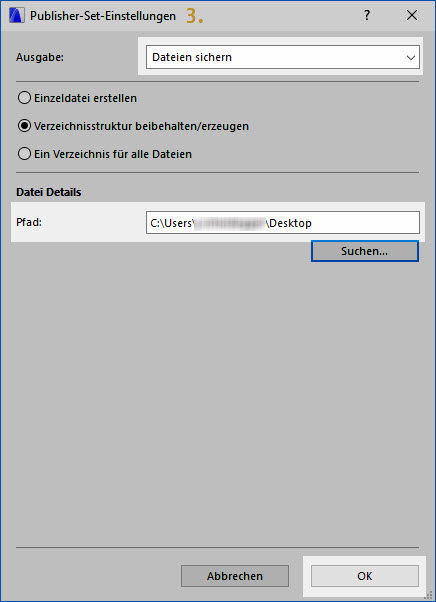This screenshot has width=436, height=602.
Task: Click the ArchiCAD icon in the title bar
Action: (x=17, y=16)
